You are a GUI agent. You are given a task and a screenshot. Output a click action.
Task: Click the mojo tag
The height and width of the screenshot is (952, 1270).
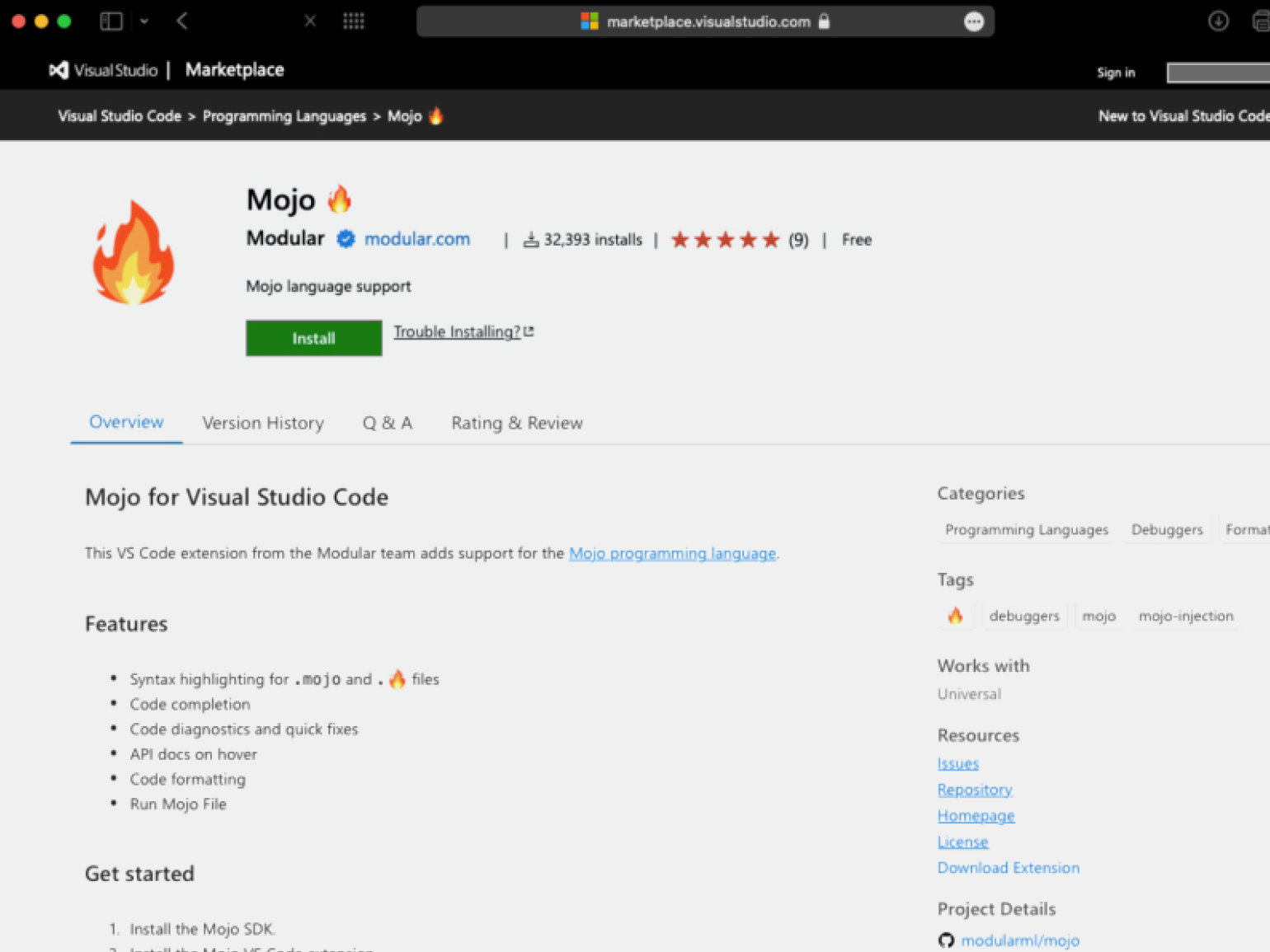tap(1098, 616)
